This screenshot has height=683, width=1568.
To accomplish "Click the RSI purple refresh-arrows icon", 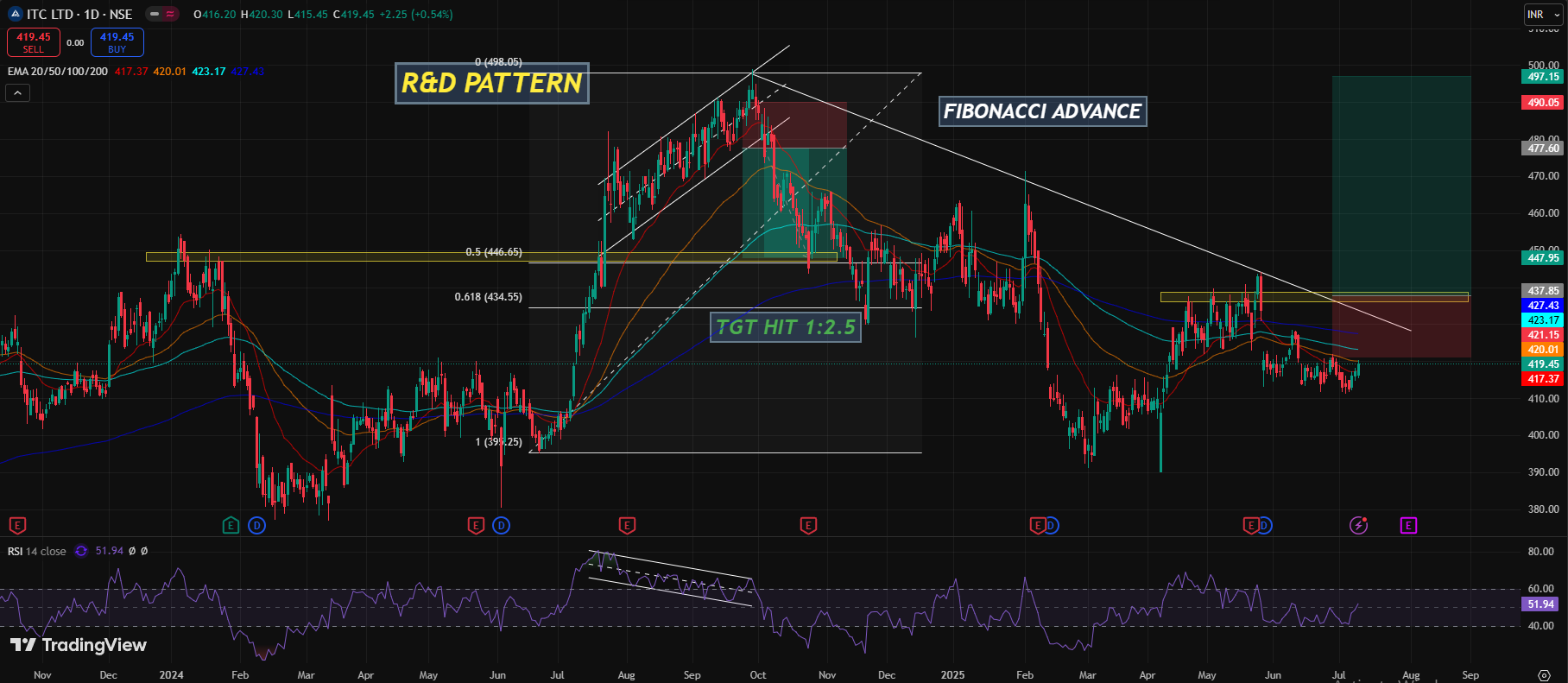I will pos(81,551).
